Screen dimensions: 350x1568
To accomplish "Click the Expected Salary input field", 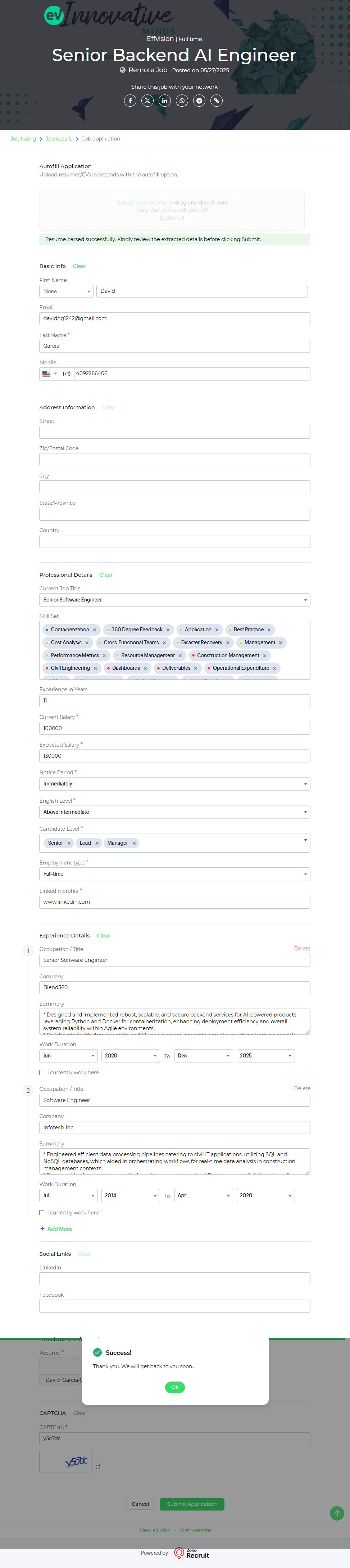I will coord(174,756).
